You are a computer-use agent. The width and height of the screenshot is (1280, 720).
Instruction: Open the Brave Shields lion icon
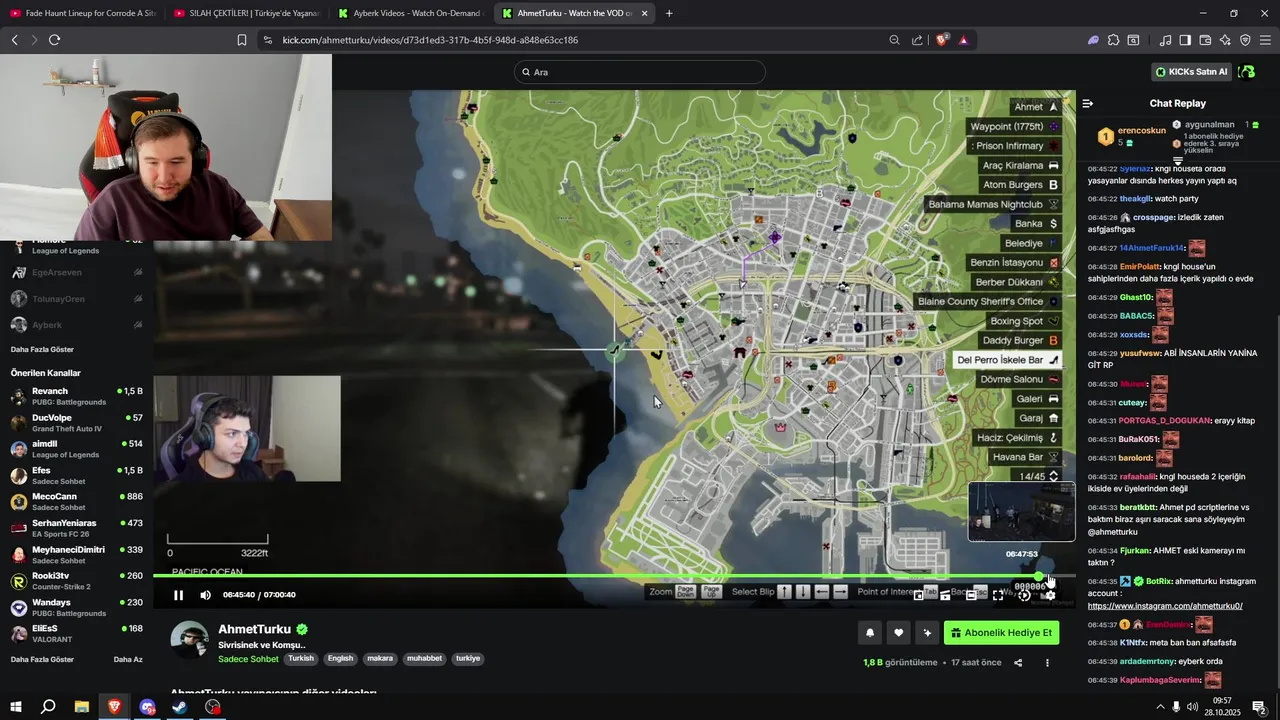coord(941,40)
